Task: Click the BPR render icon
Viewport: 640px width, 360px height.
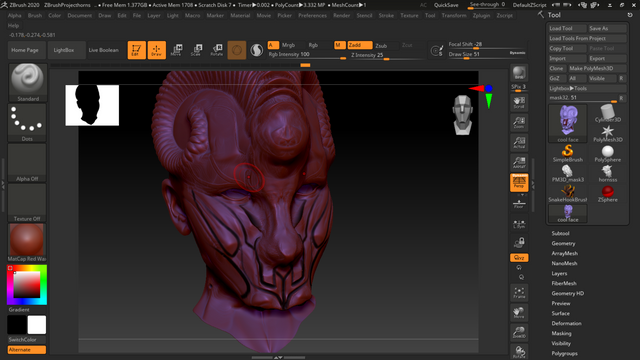Action: (519, 73)
